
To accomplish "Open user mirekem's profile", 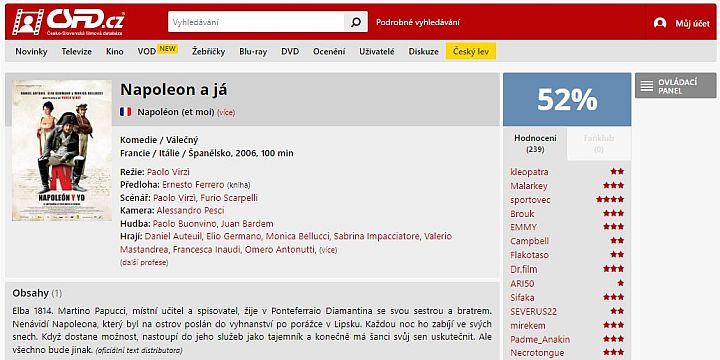I will coord(528,325).
